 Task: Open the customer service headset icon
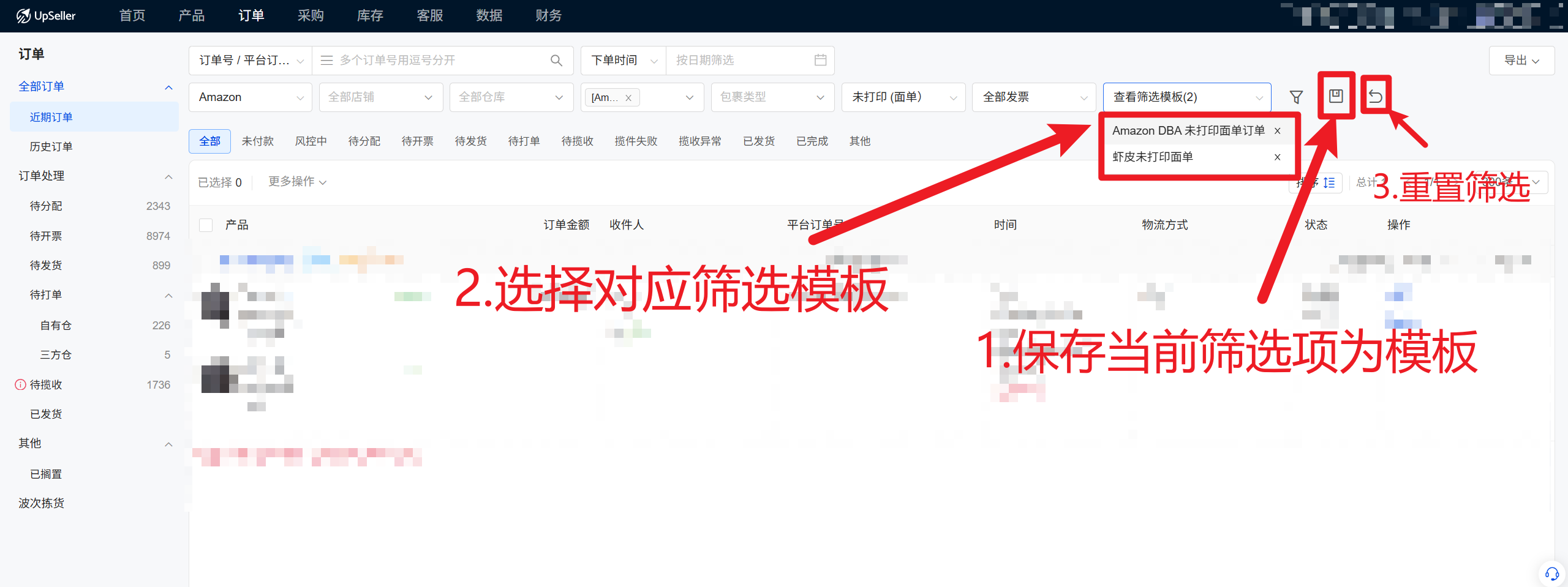(1551, 574)
